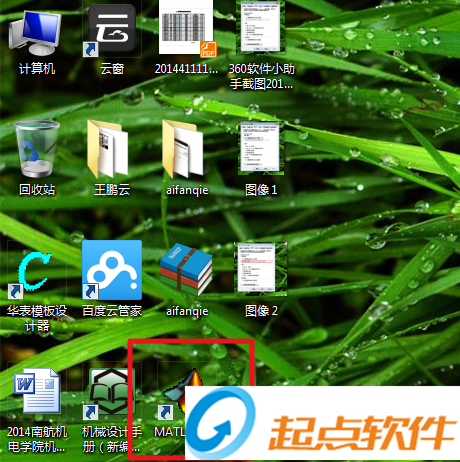Select the 王鹏云 folder icon
This screenshot has width=460, height=462.
pyautogui.click(x=108, y=149)
